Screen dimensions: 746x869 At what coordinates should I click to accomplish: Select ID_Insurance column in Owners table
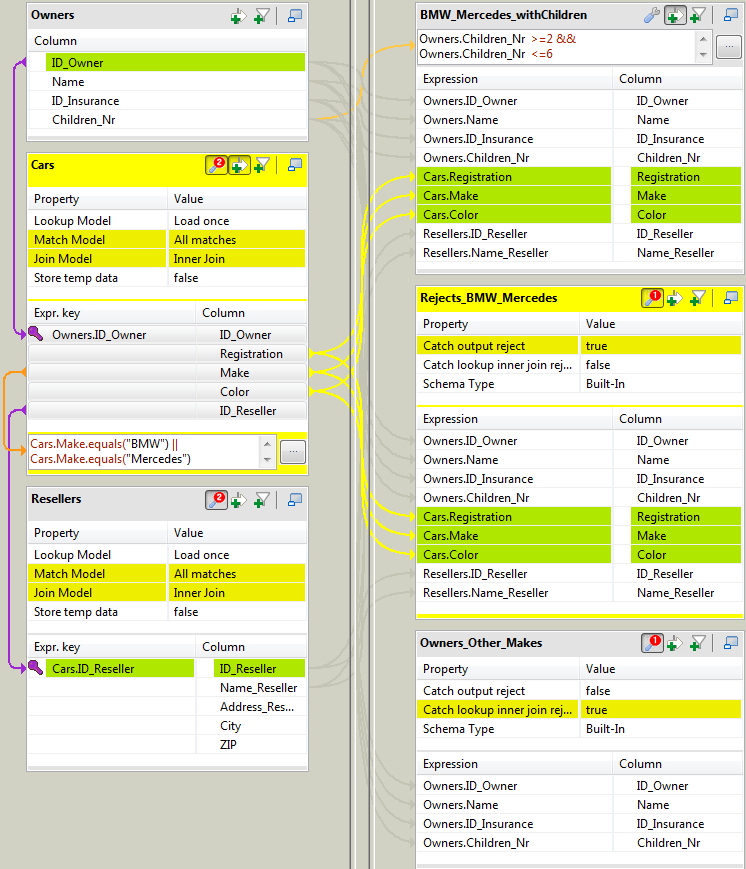point(175,101)
